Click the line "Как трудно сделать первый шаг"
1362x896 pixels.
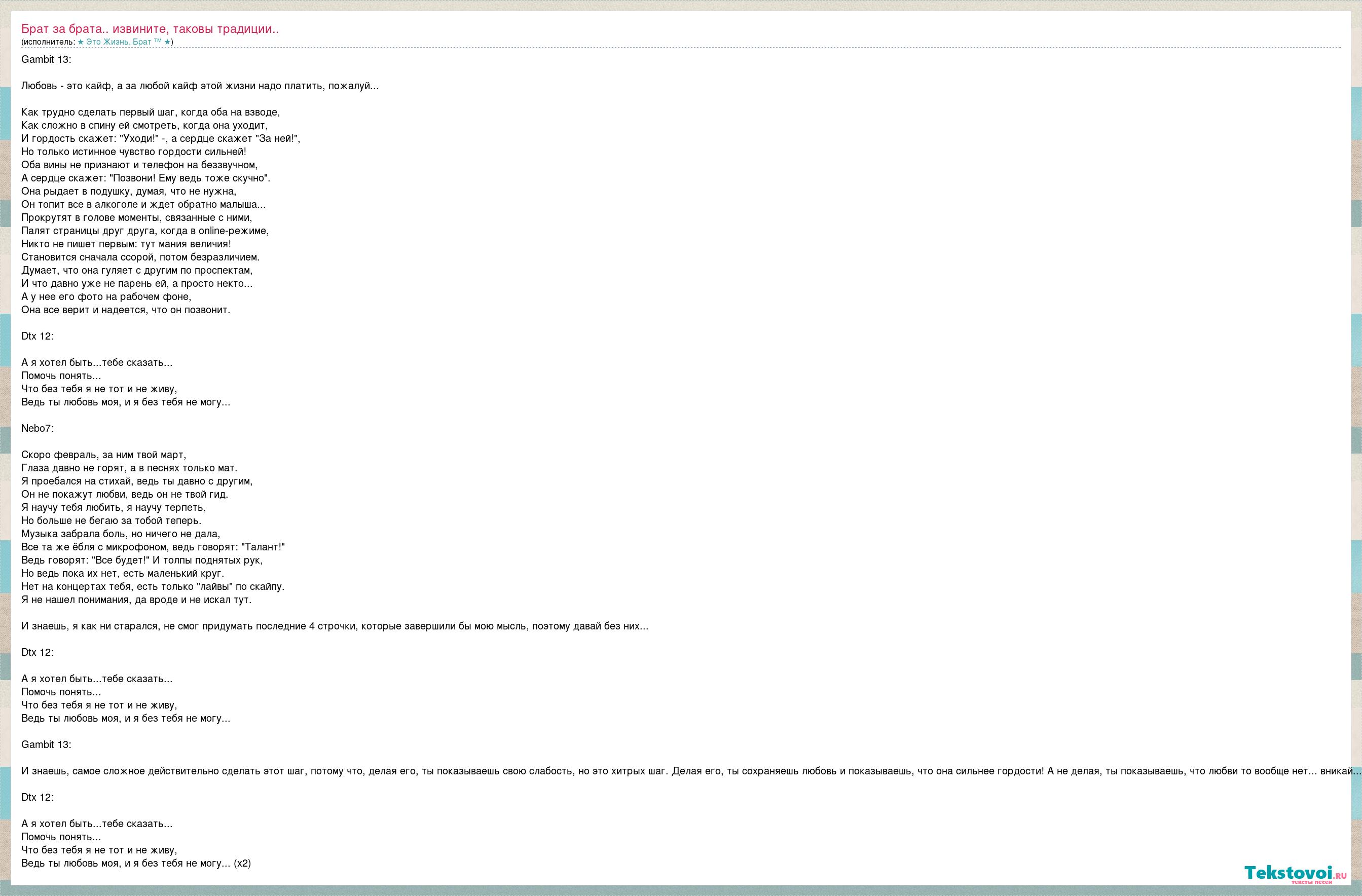tap(151, 112)
